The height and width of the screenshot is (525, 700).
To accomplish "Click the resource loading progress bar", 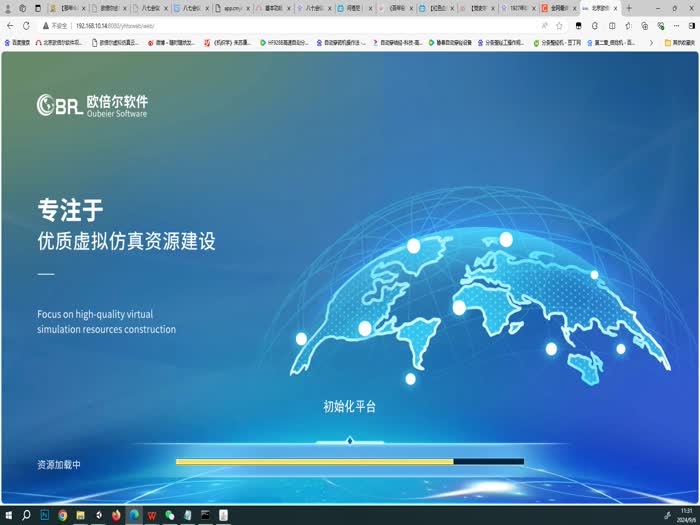I will point(349,462).
